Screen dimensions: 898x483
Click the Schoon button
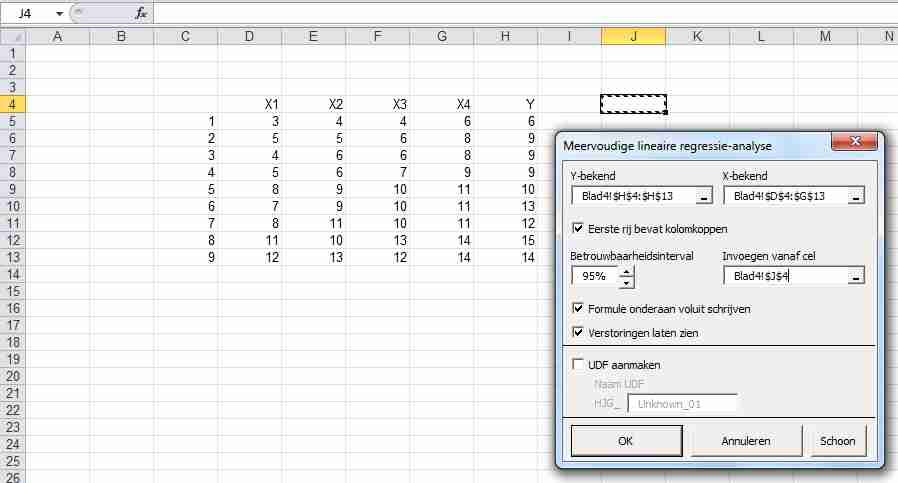coord(837,441)
